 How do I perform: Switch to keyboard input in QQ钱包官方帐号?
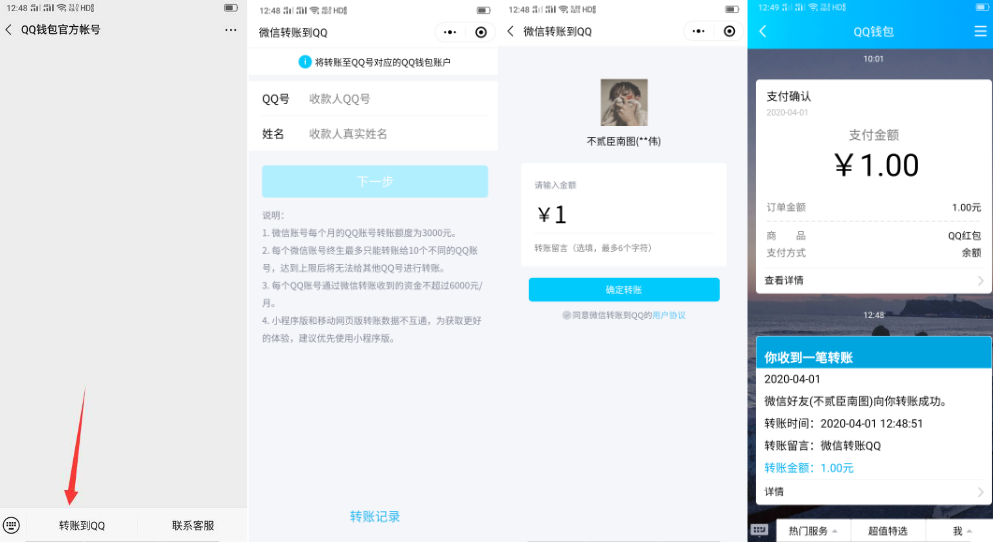click(x=11, y=525)
